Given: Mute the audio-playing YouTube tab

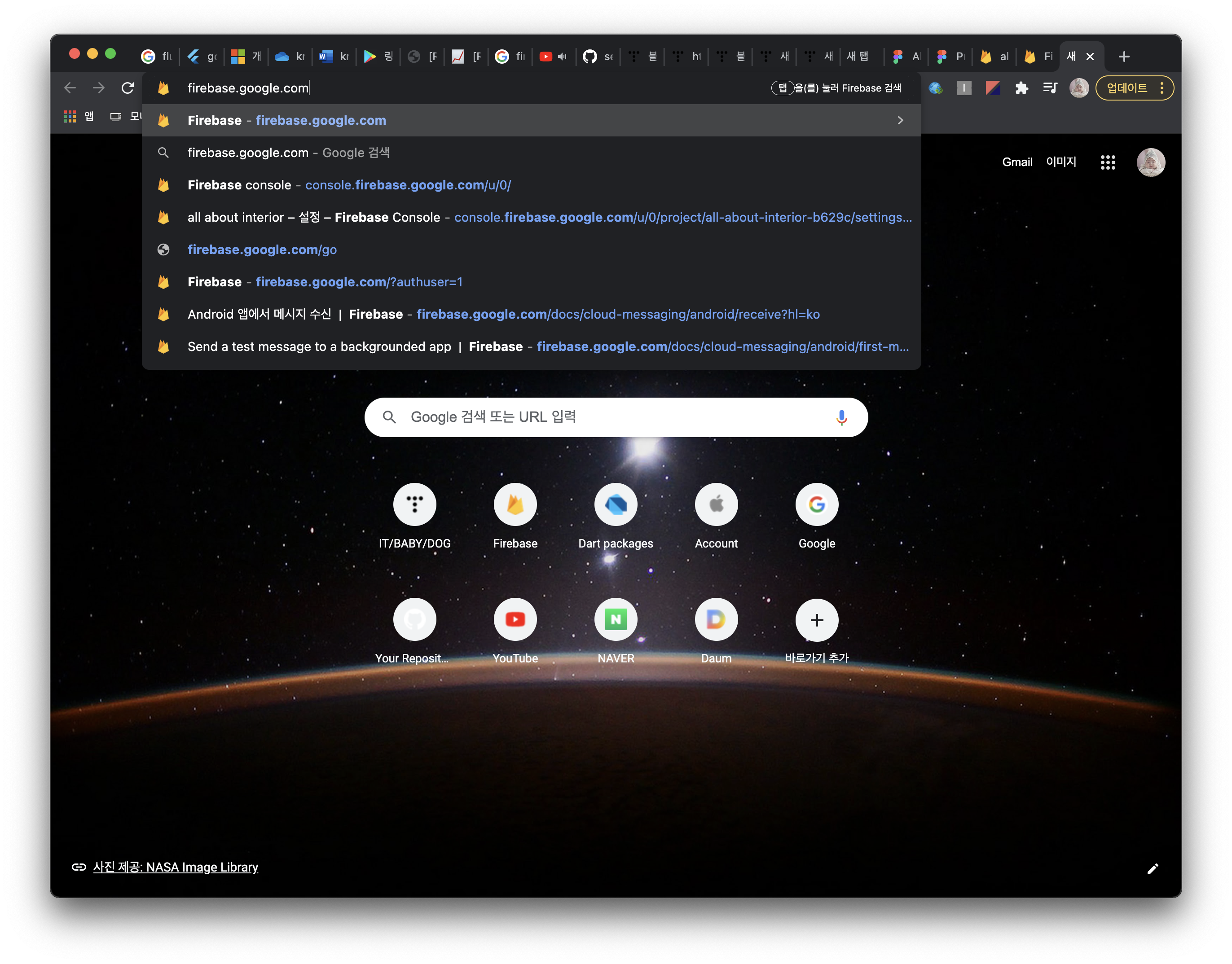Looking at the screenshot, I should tap(563, 57).
